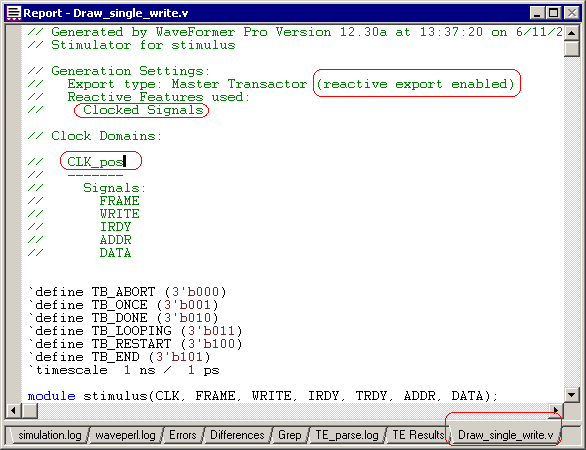
Task: Click the `define TB_DONE line
Action: coord(123,318)
